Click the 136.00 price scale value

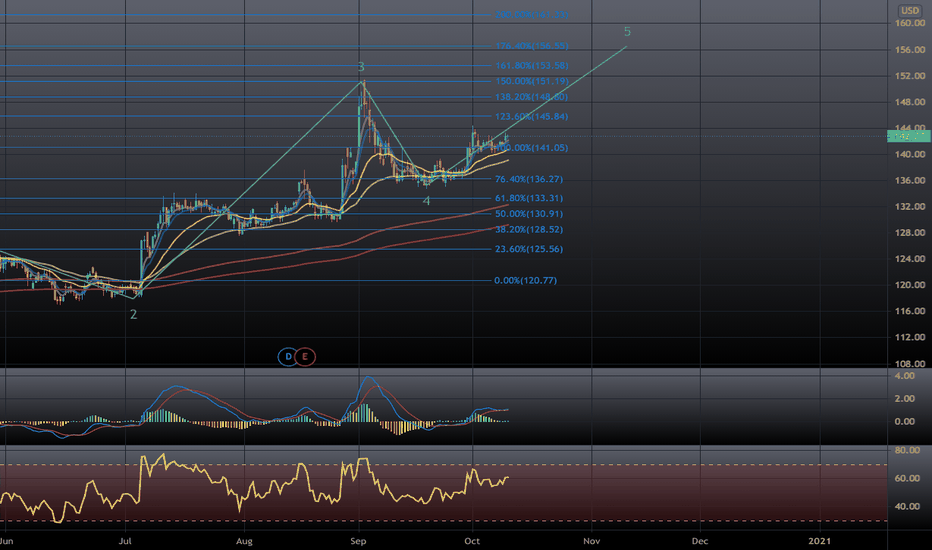[910, 180]
